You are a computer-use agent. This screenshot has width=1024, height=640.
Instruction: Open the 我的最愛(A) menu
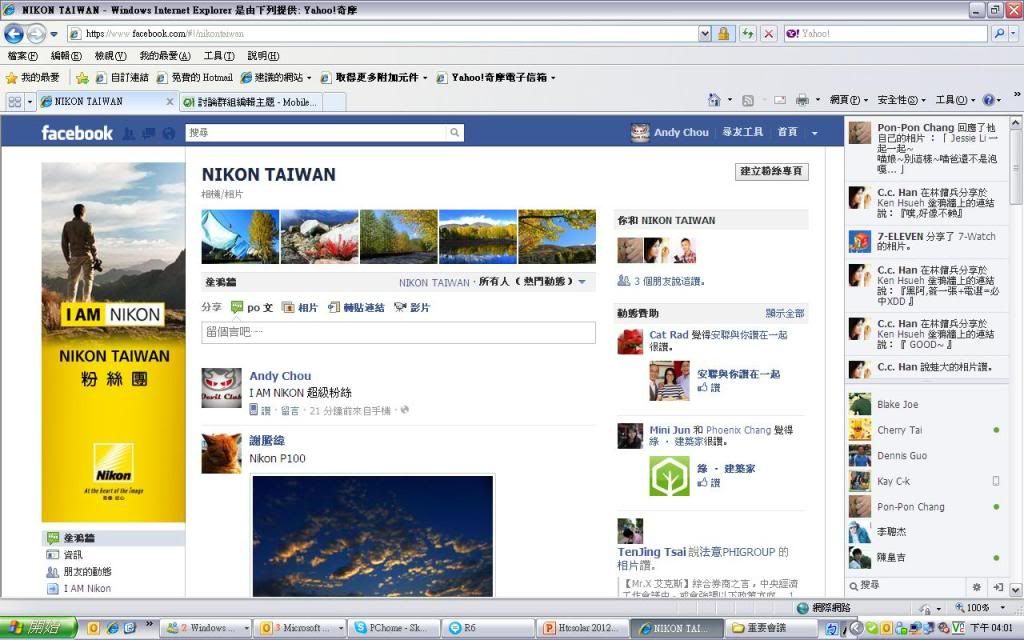(x=165, y=56)
